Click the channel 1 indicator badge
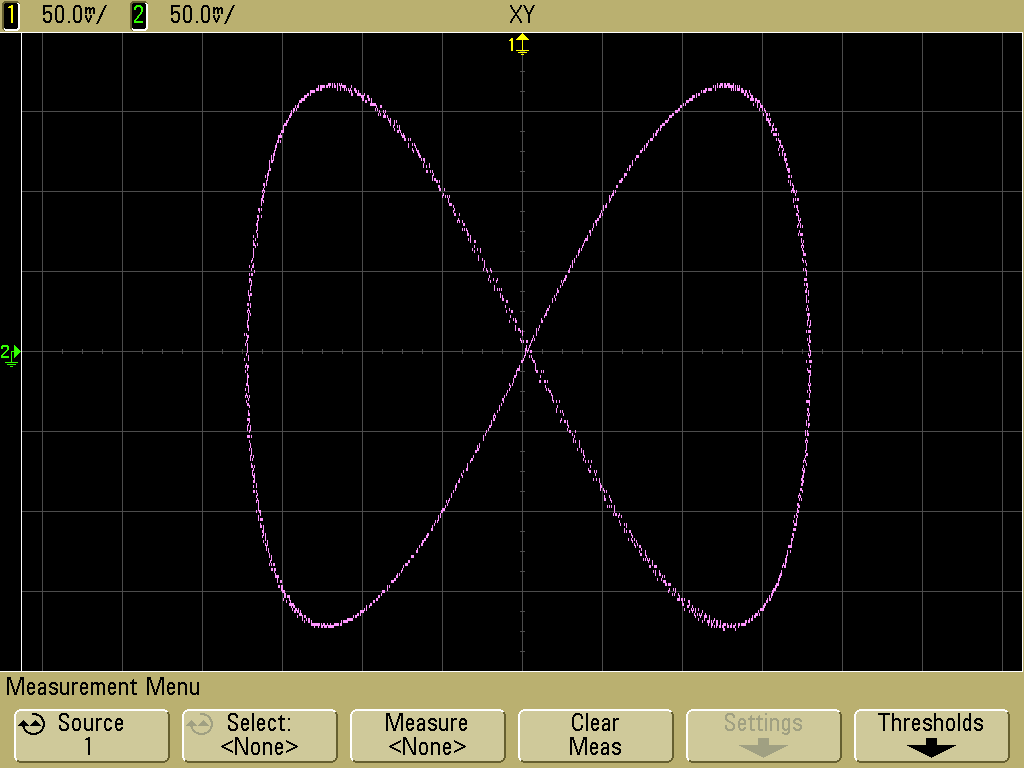 (x=10, y=15)
